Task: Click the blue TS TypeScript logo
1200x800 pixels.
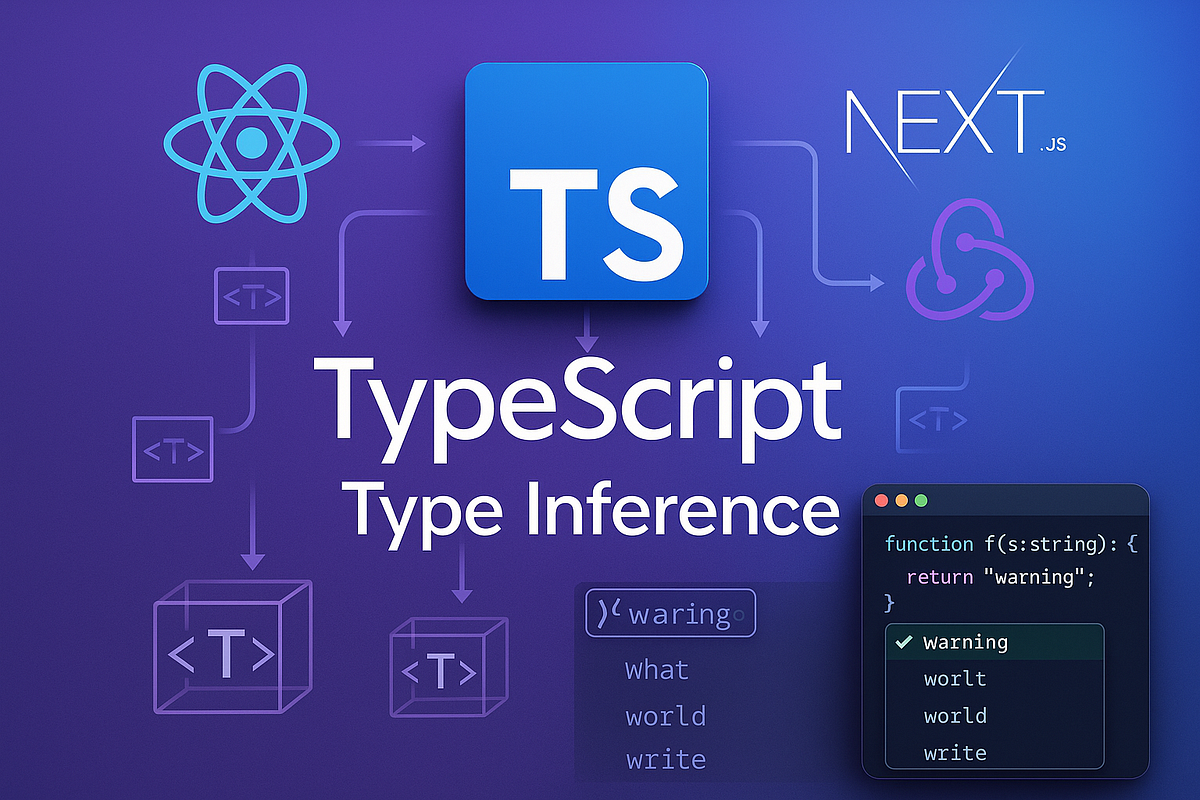Action: 586,181
